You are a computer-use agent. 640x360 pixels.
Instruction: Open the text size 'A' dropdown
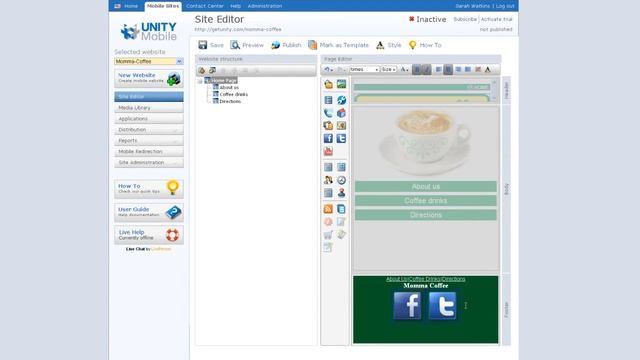click(404, 69)
